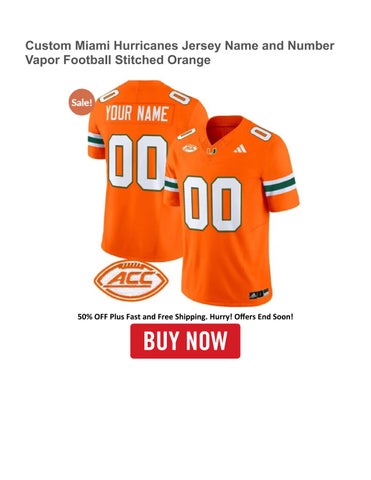Click the Adidas tag at jersey hem
Viewport: 371px width, 480px height.
click(x=259, y=294)
